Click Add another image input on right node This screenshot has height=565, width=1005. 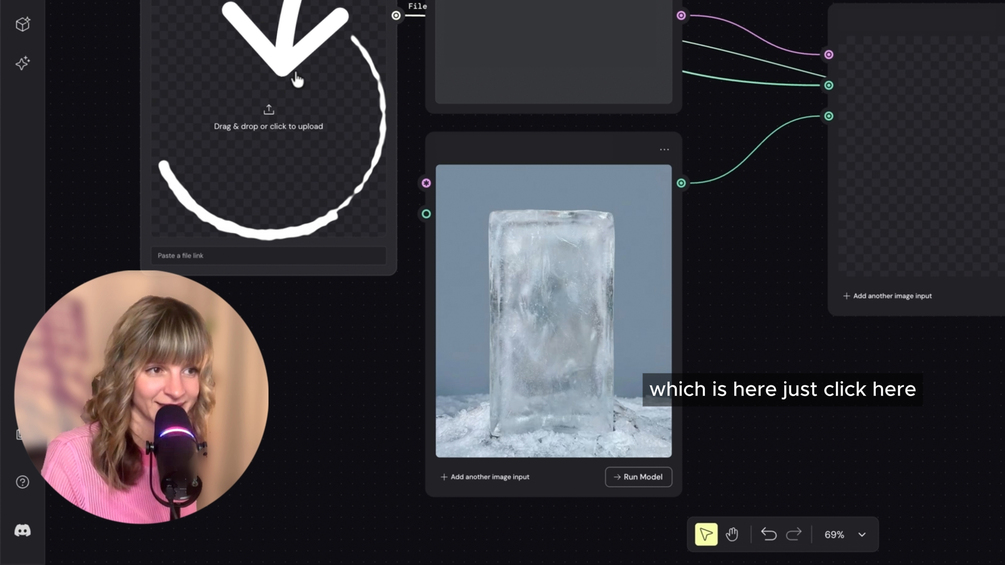888,296
